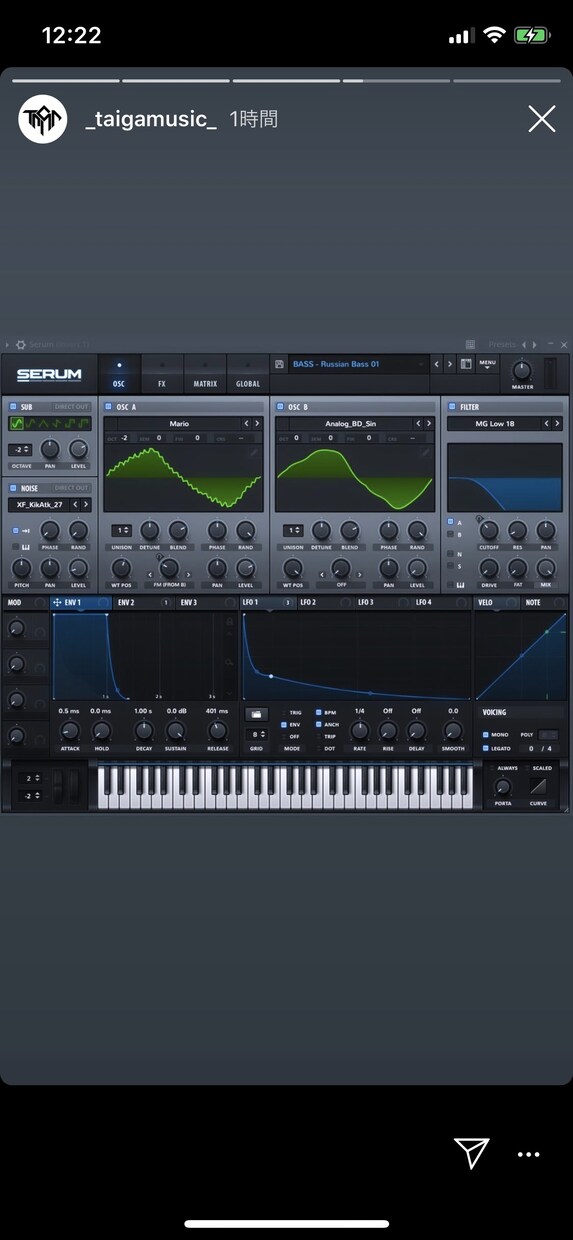The height and width of the screenshot is (1240, 573).
Task: Open the LFO shape folder icon
Action: pyautogui.click(x=257, y=714)
